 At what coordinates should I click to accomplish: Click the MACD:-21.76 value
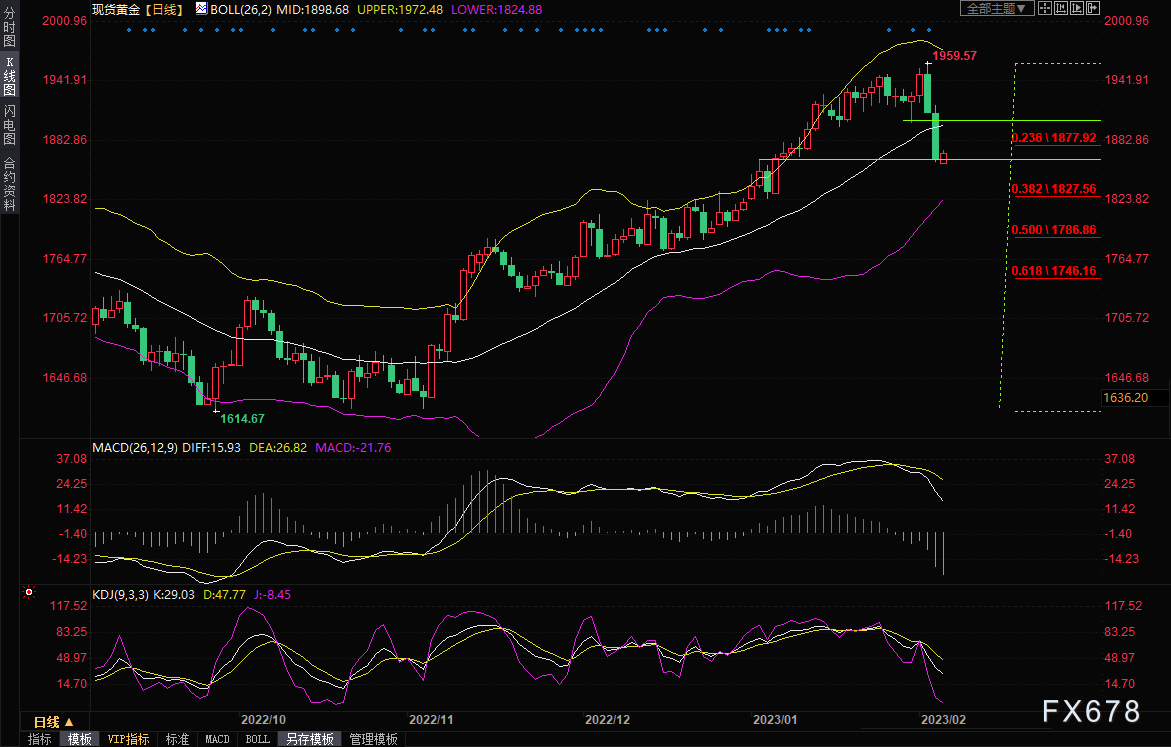pos(353,447)
